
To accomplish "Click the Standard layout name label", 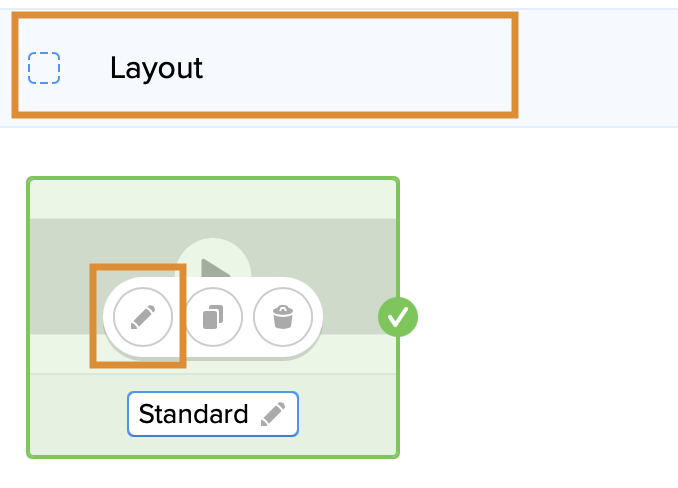I will [x=193, y=414].
